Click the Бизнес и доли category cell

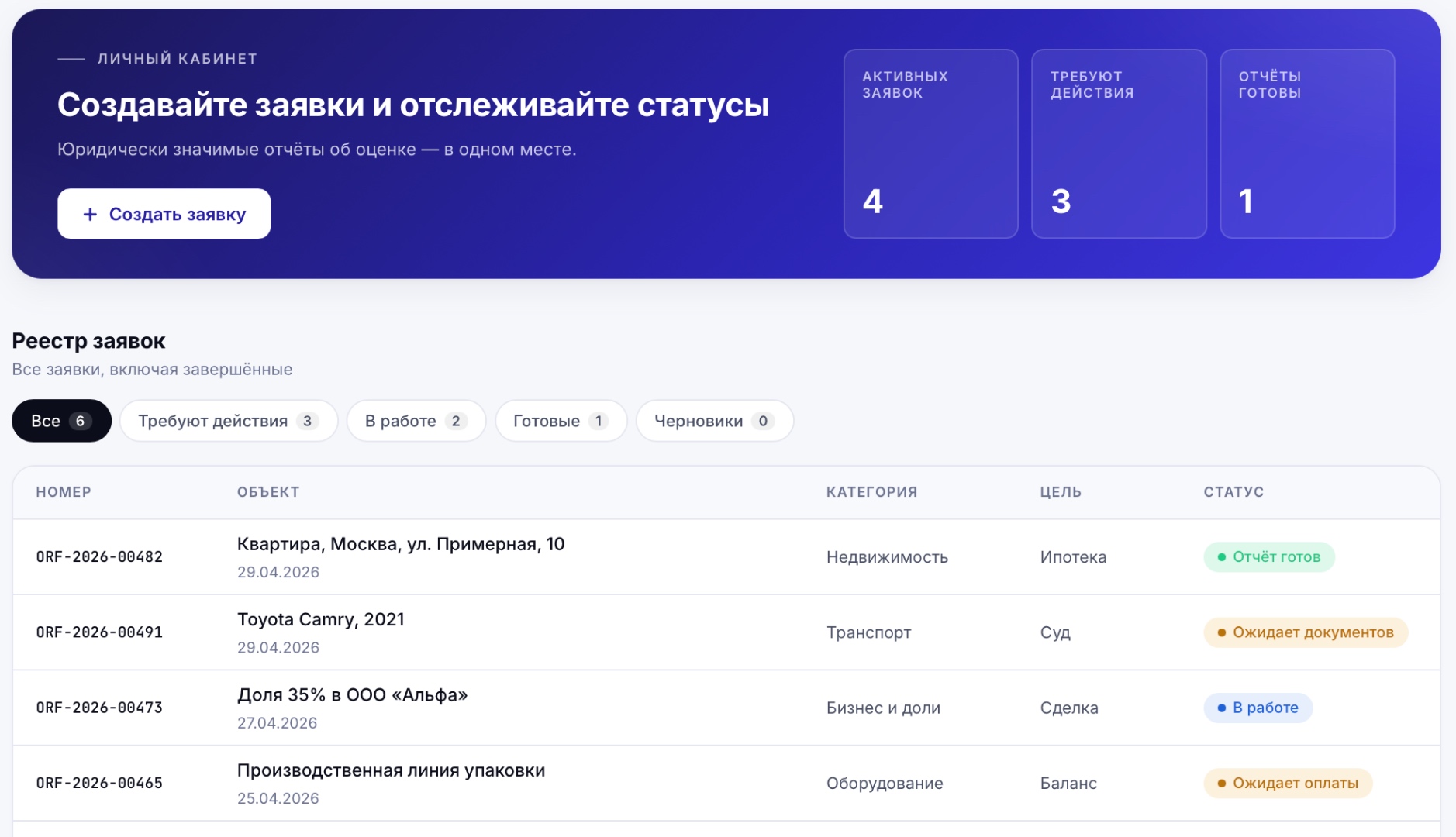(x=883, y=708)
